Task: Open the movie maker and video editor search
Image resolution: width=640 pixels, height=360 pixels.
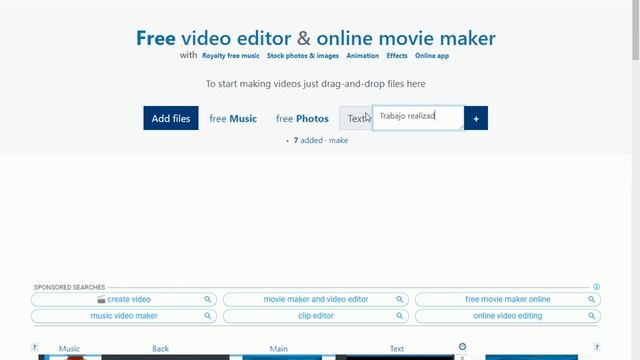Action: (x=316, y=300)
